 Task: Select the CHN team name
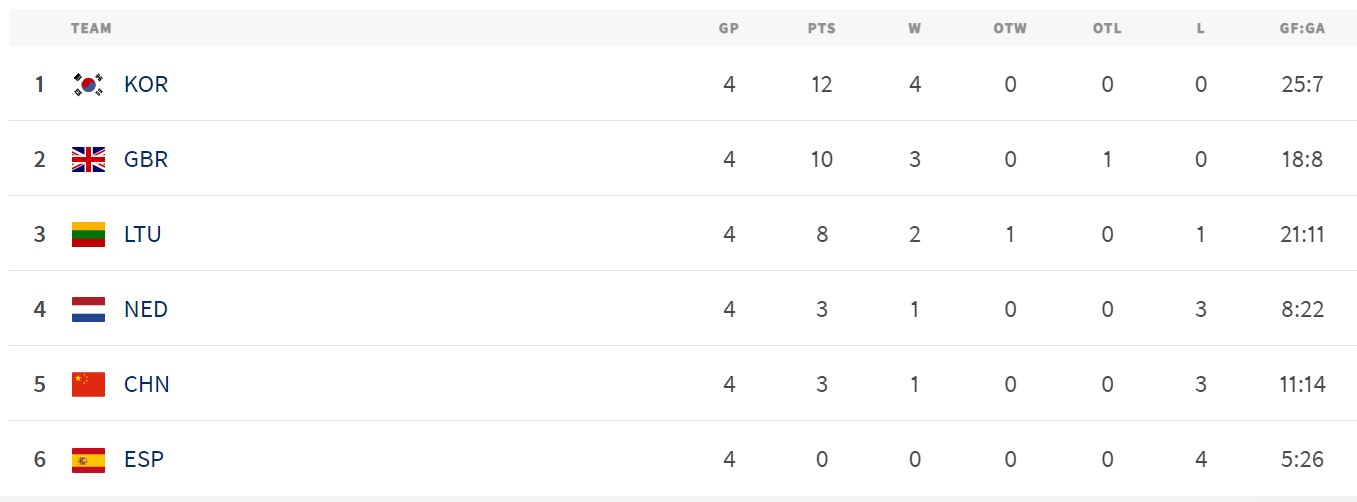pos(147,385)
